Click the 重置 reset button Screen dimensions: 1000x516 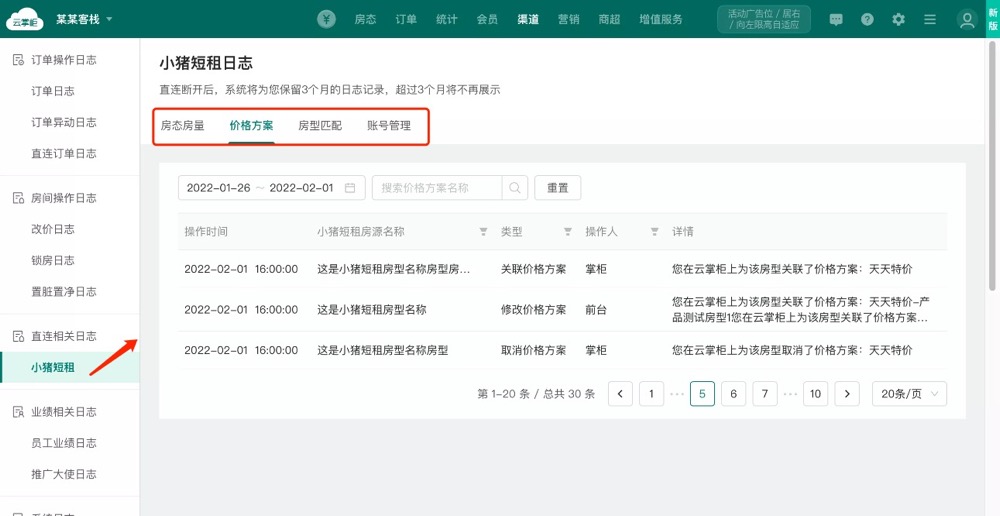pyautogui.click(x=557, y=188)
